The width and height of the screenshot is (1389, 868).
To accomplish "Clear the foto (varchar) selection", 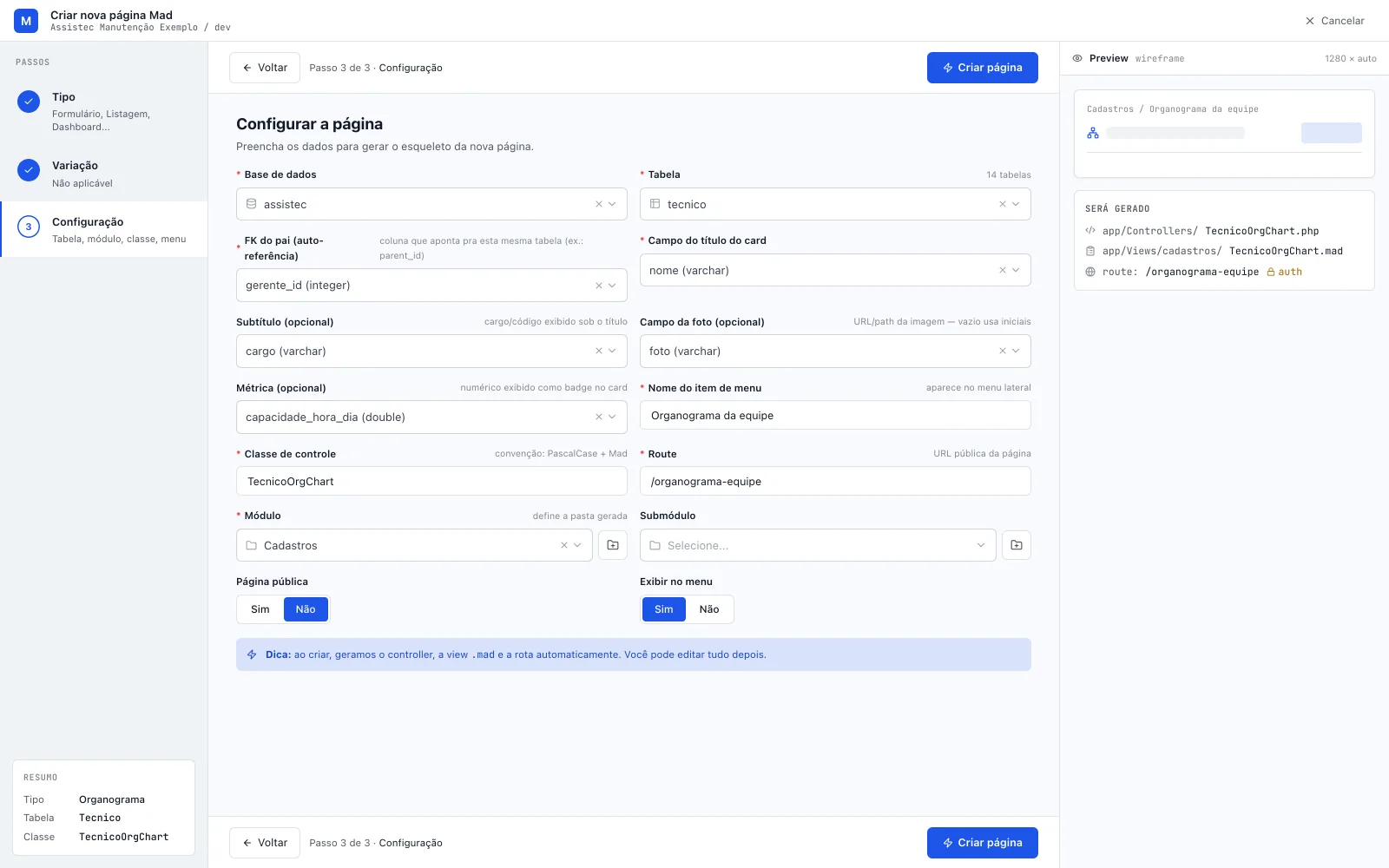I will coord(1003,352).
